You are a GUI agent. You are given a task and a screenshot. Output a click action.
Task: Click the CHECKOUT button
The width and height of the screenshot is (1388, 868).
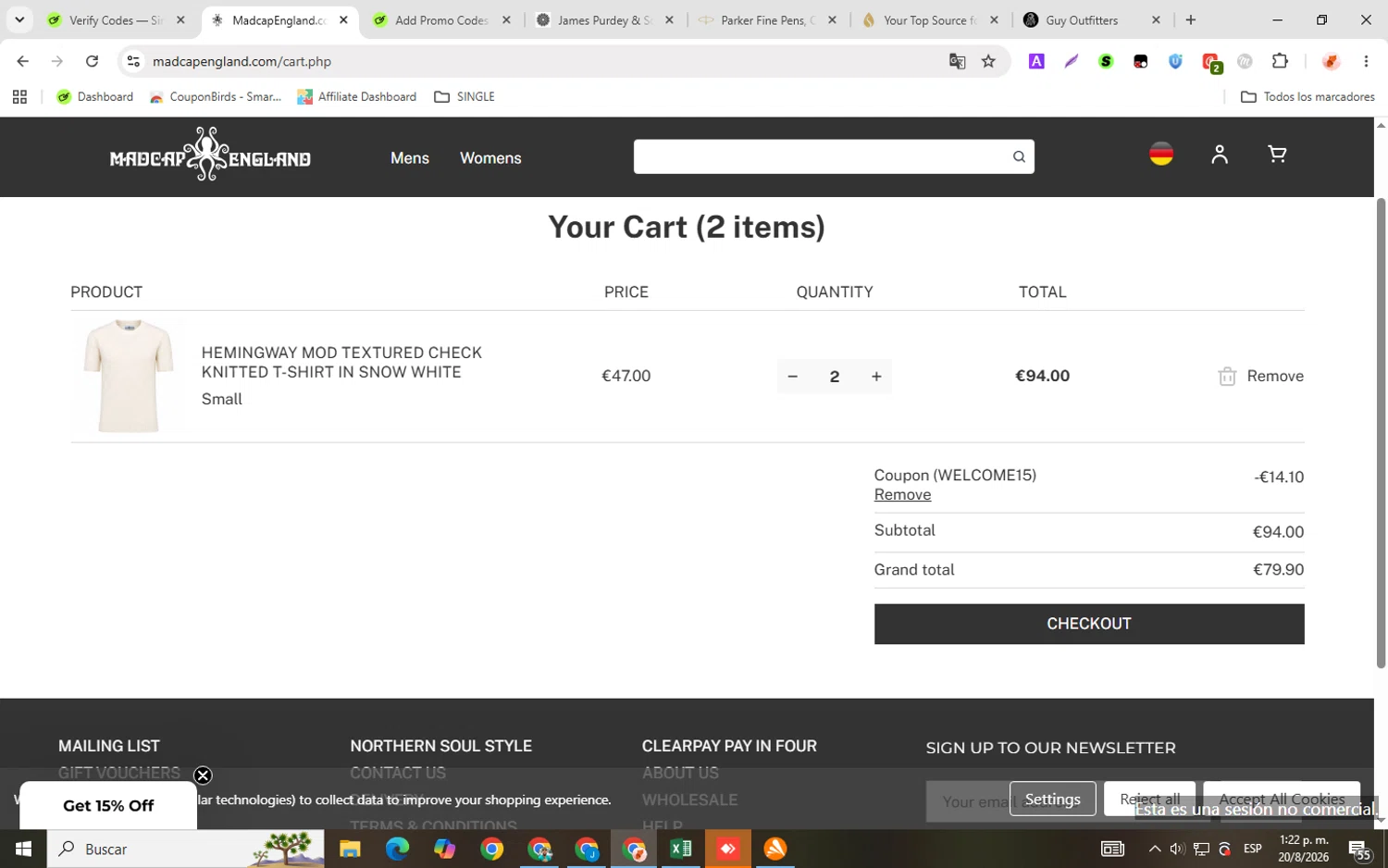click(1089, 624)
